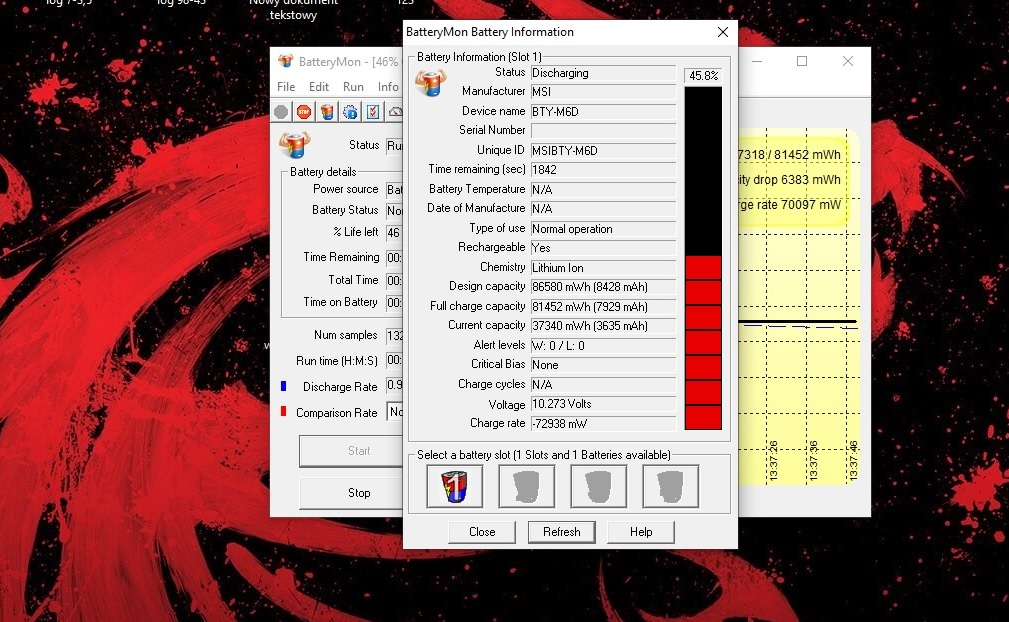This screenshot has height=622, width=1009.
Task: Open the File menu in BatteryMon
Action: [x=286, y=87]
